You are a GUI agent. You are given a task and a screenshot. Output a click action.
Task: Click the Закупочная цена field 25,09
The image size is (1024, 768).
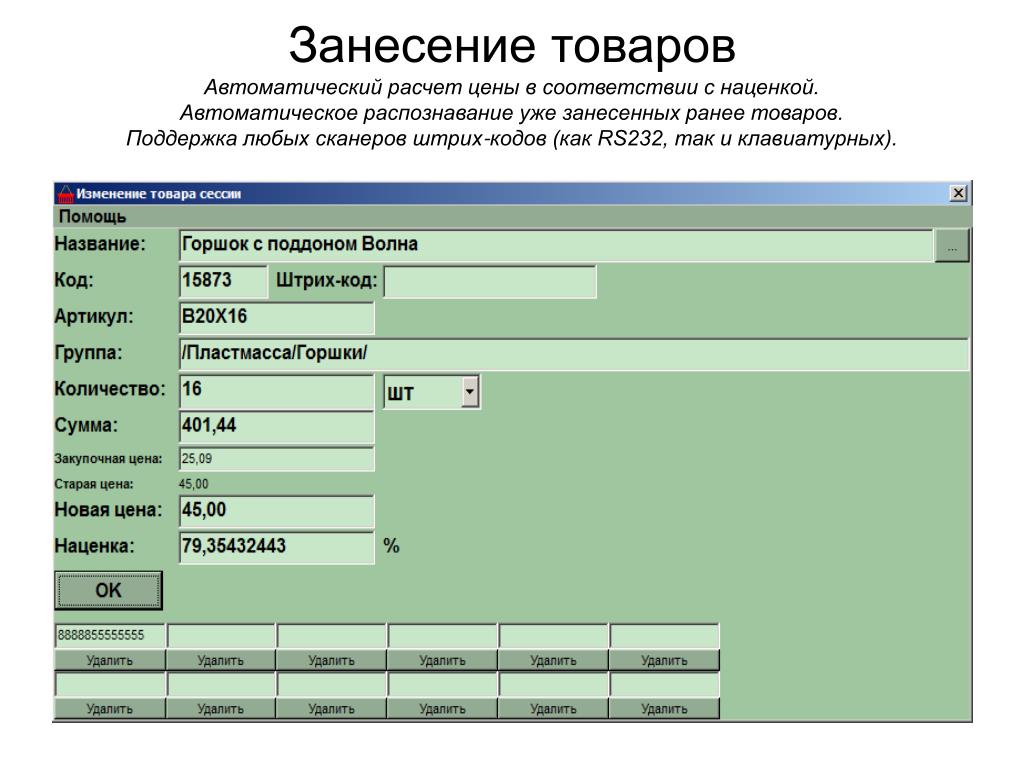click(x=276, y=458)
